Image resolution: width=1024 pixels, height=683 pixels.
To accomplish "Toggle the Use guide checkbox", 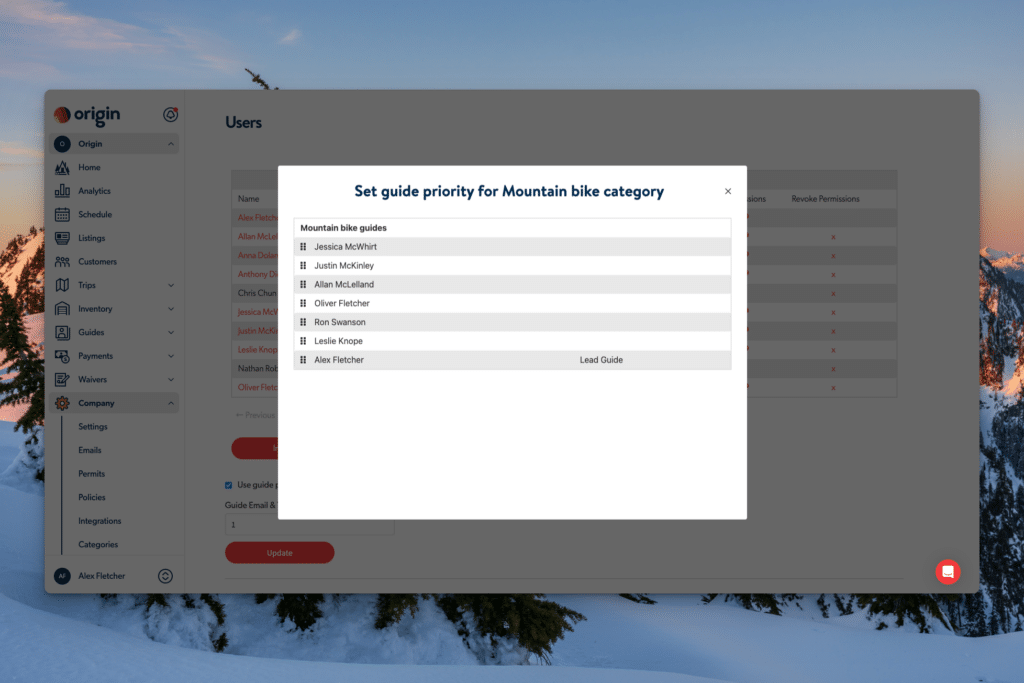I will (x=229, y=485).
